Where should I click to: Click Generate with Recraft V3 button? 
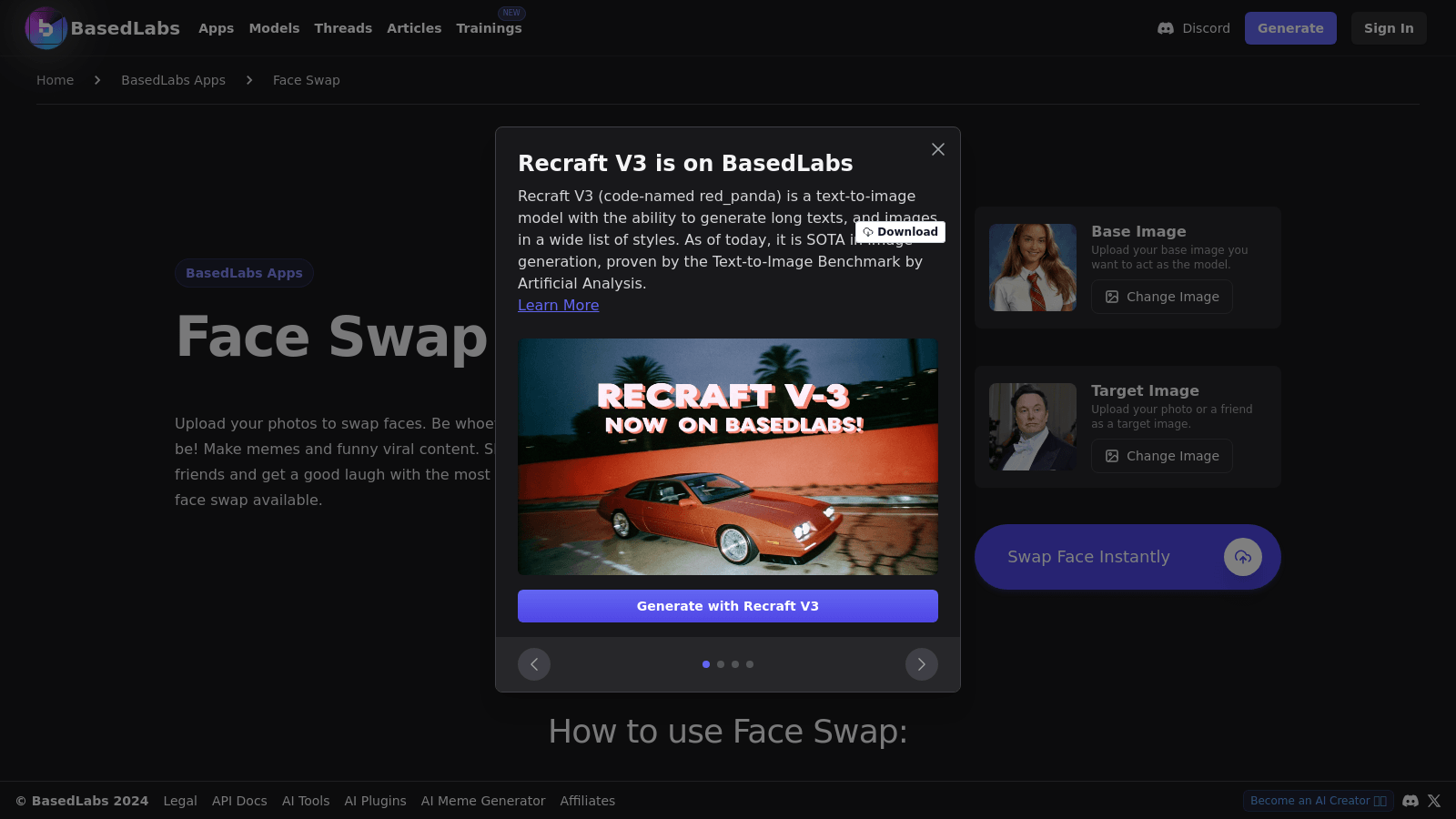(x=728, y=606)
